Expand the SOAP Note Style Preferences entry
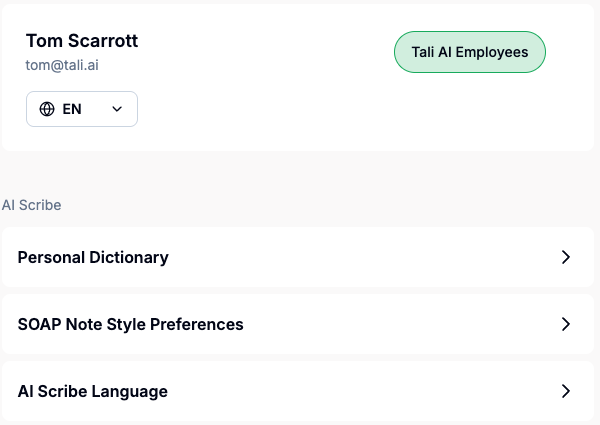This screenshot has width=600, height=425. (x=565, y=324)
